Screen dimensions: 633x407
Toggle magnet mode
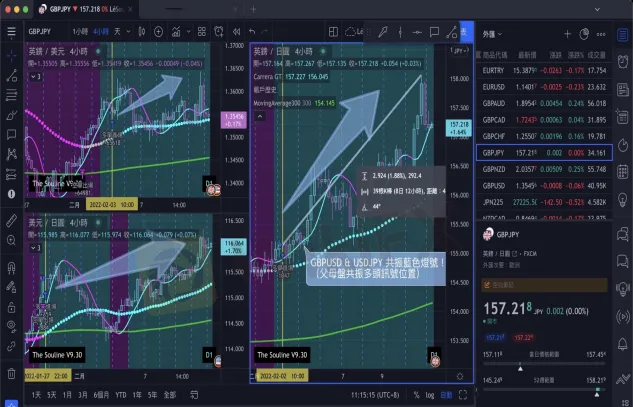coord(11,268)
